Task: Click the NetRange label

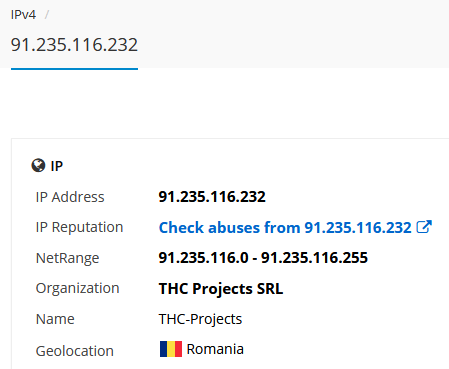Action: 67,258
